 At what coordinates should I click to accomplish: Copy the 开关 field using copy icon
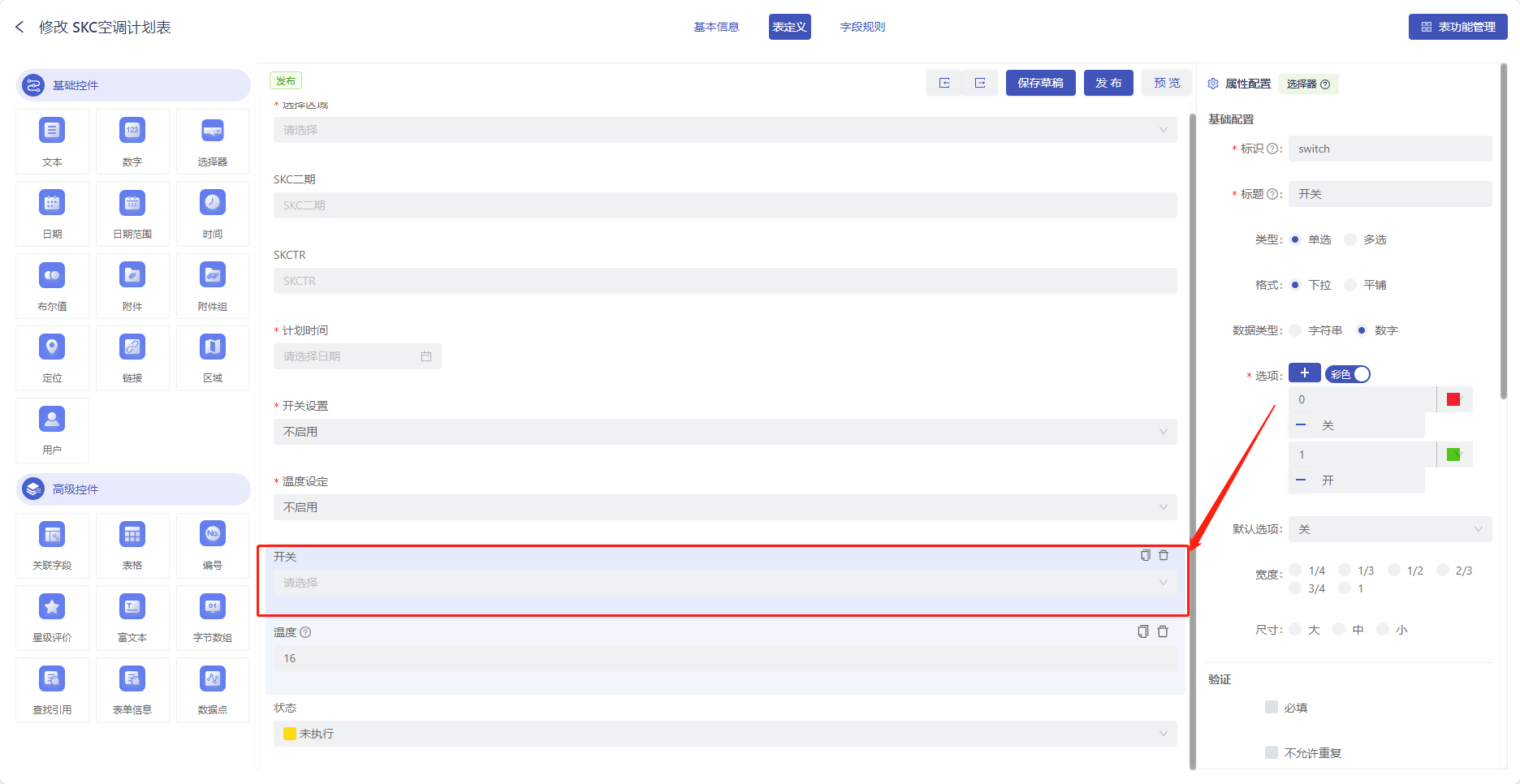(1145, 555)
